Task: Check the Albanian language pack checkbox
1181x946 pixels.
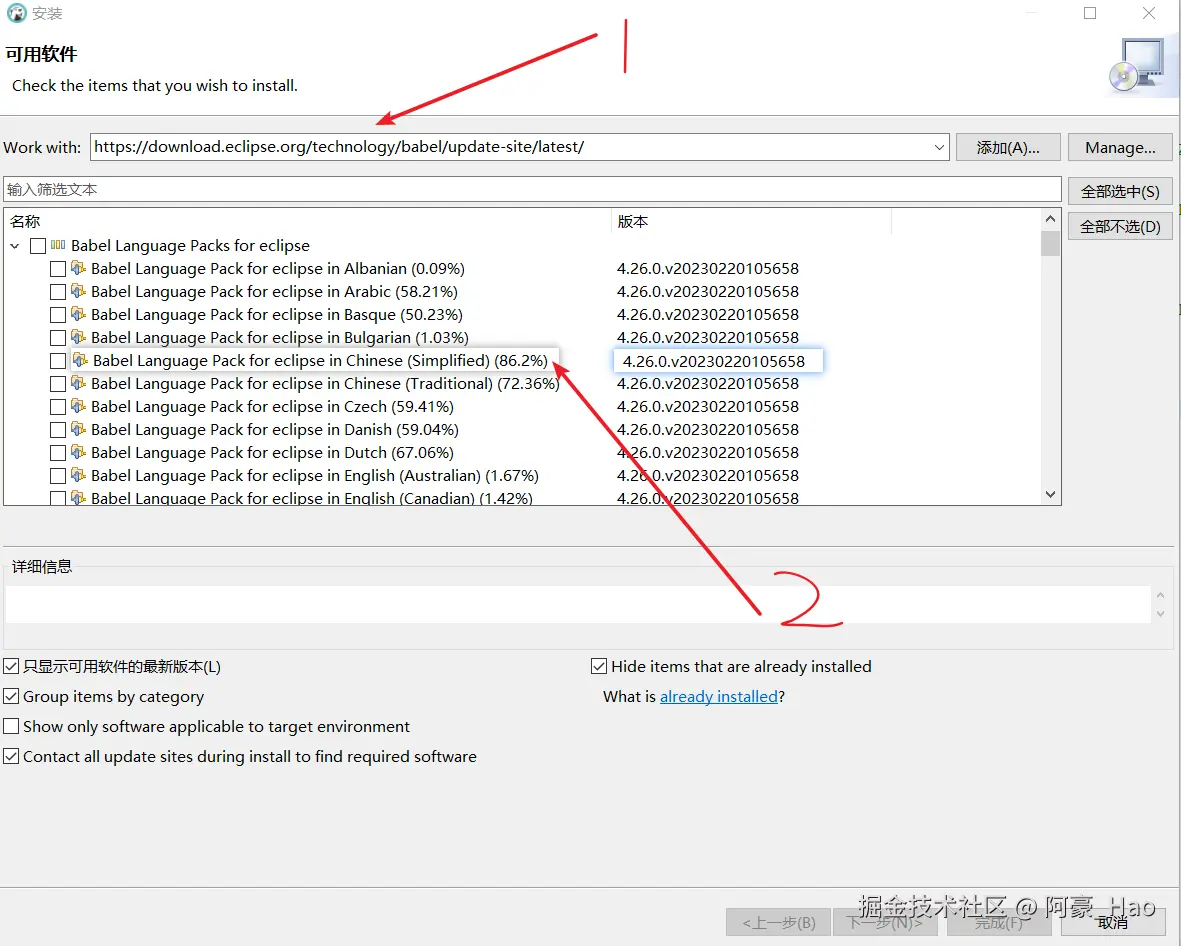Action: coord(58,269)
